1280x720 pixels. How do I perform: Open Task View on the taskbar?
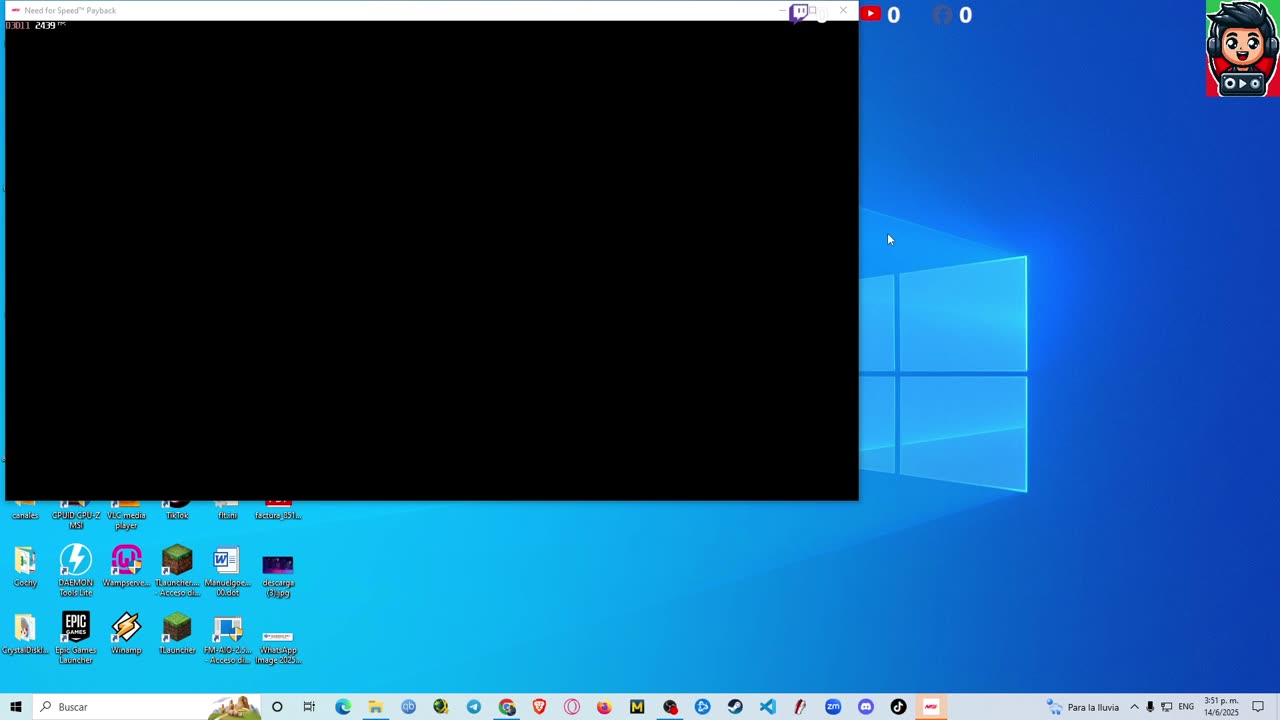coord(309,707)
